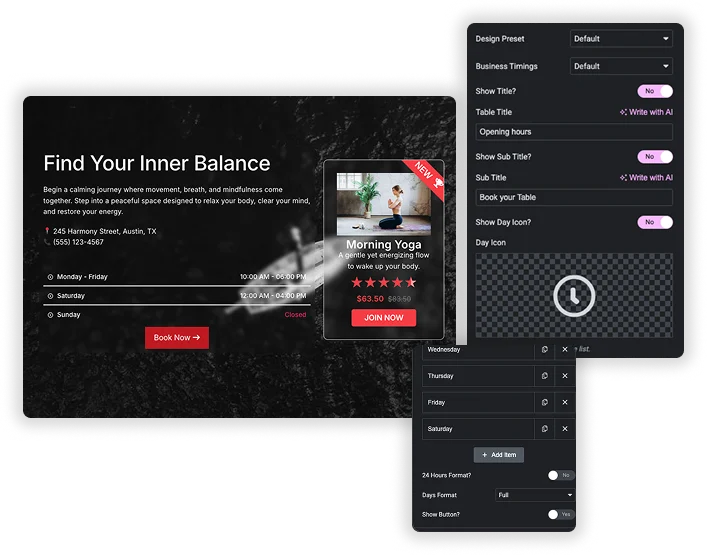Click Write with AI for Sub Title
The height and width of the screenshot is (555, 713).
point(646,177)
